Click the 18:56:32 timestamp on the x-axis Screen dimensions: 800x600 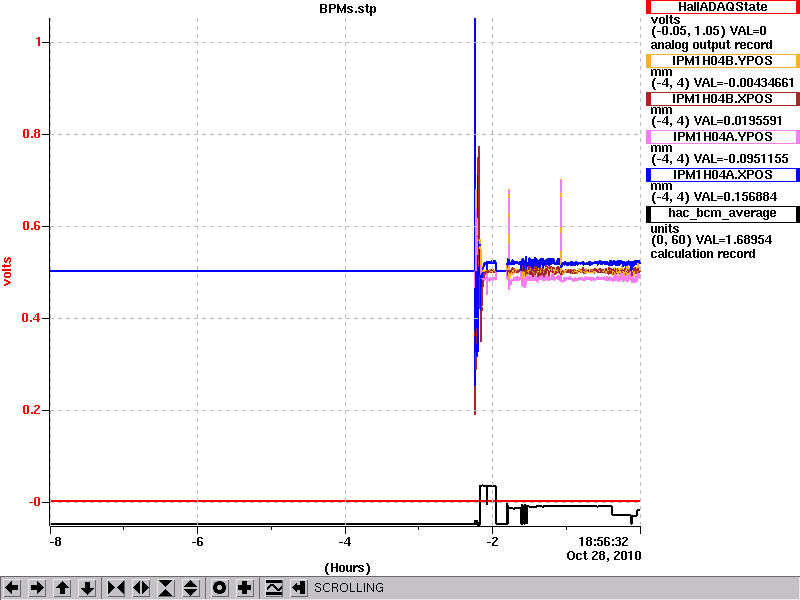pos(603,541)
